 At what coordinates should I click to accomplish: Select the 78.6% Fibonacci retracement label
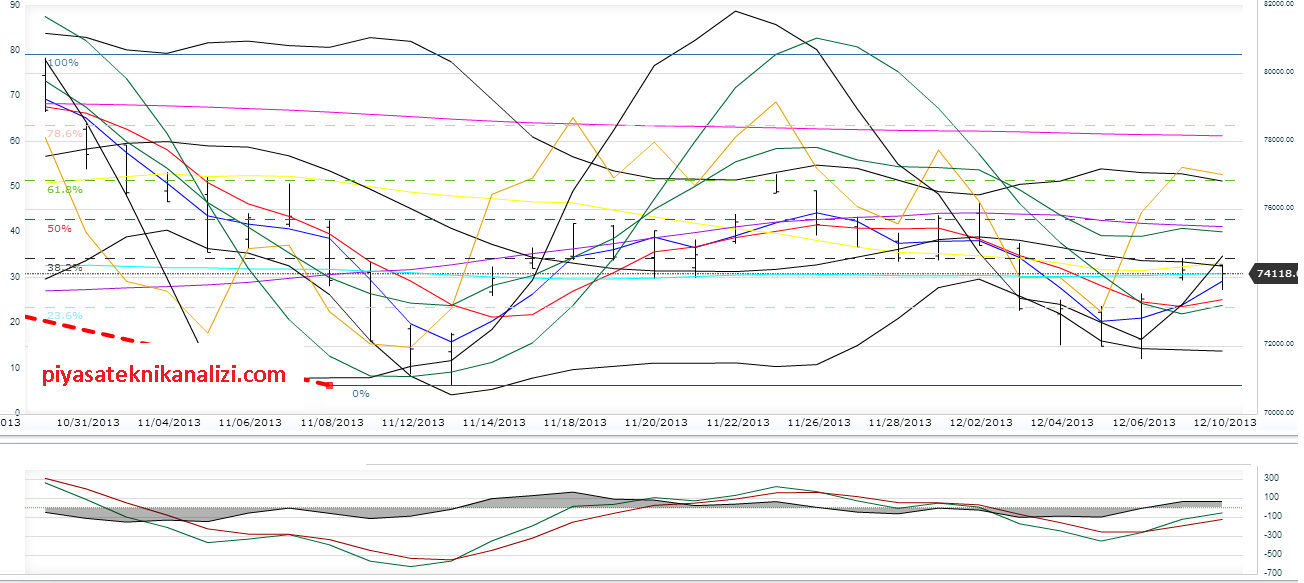pyautogui.click(x=64, y=134)
